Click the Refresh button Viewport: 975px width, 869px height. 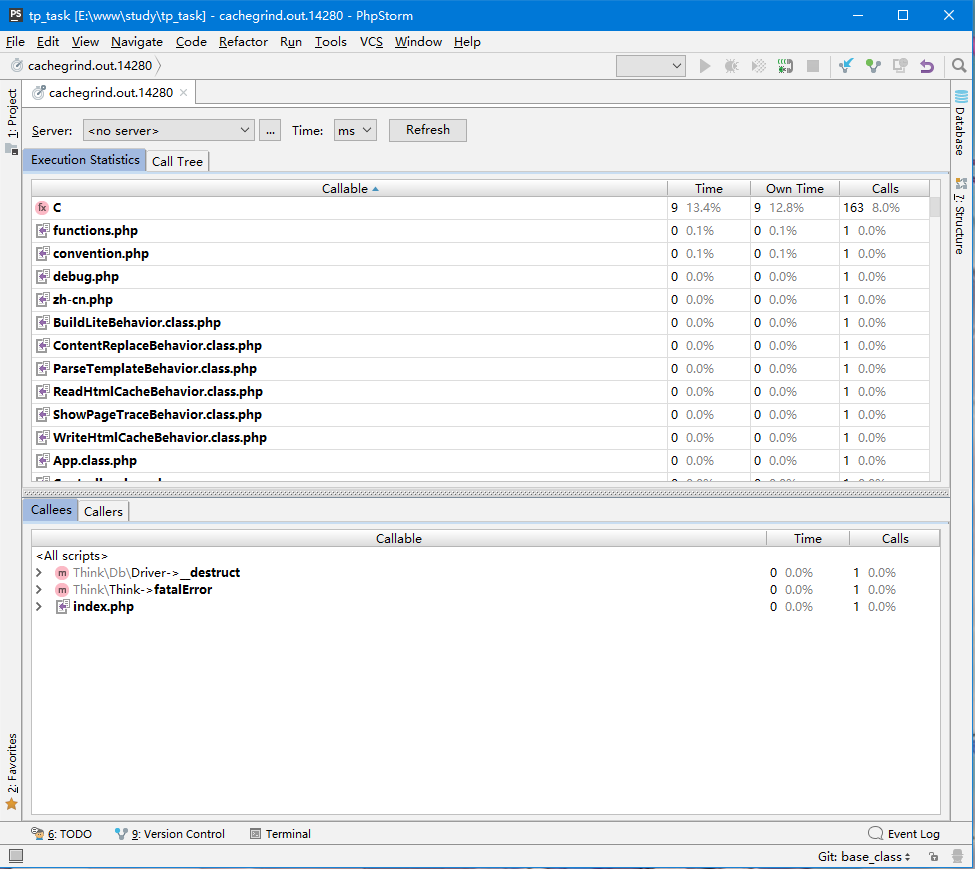tap(428, 130)
